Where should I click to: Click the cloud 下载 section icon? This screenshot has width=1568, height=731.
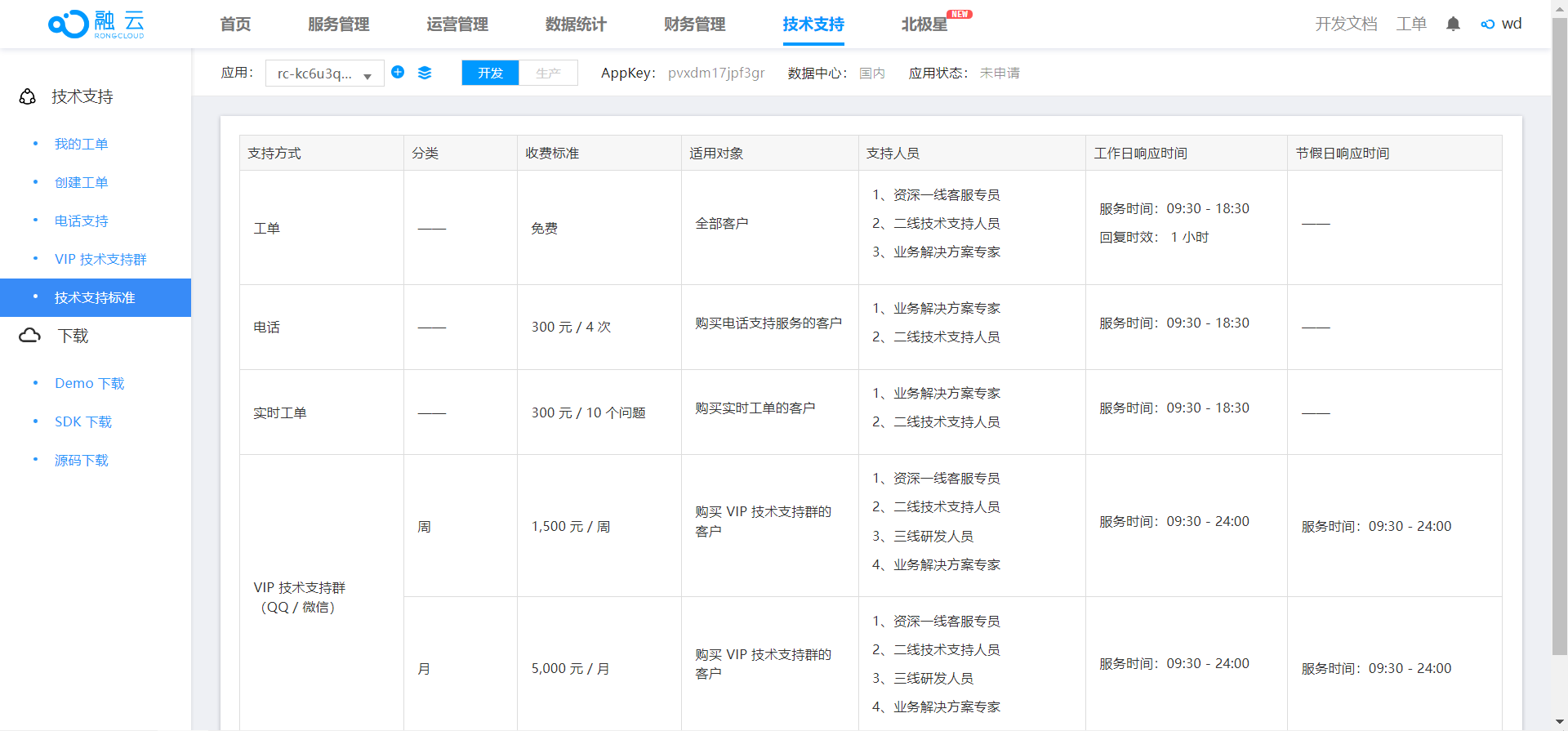pyautogui.click(x=29, y=336)
